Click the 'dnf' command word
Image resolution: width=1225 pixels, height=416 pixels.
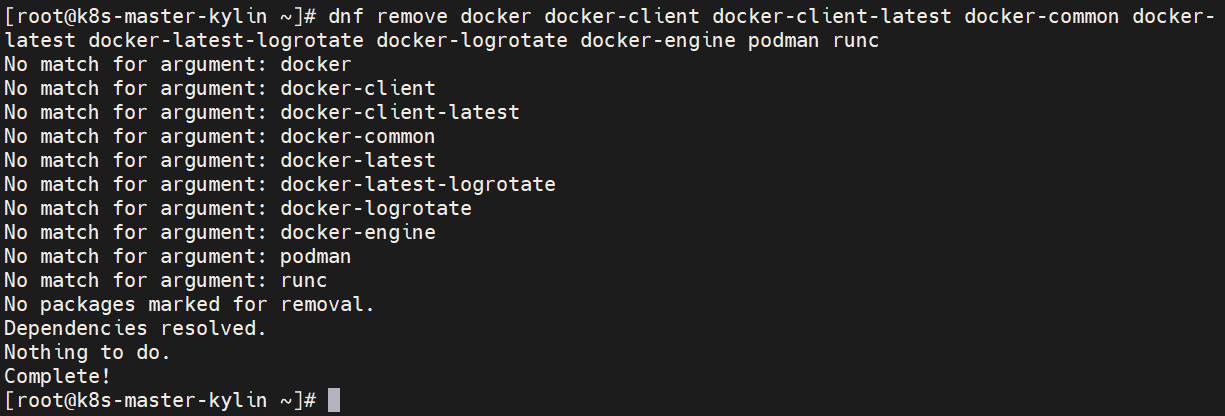tap(346, 17)
